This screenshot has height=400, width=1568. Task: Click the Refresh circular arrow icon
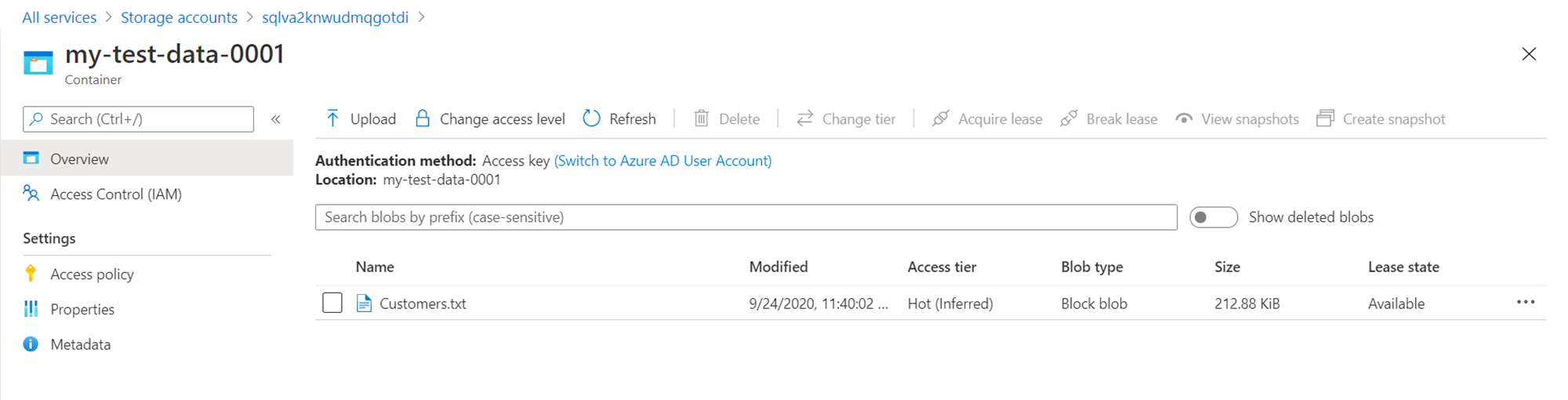click(592, 118)
